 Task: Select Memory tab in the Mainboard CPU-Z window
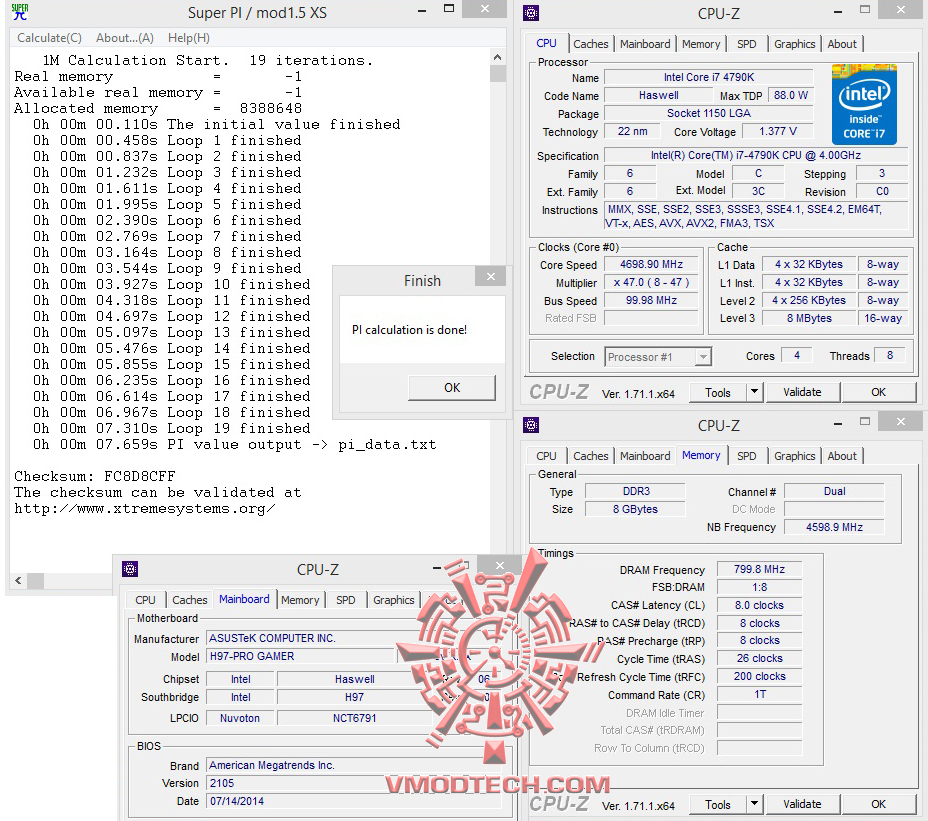(299, 600)
